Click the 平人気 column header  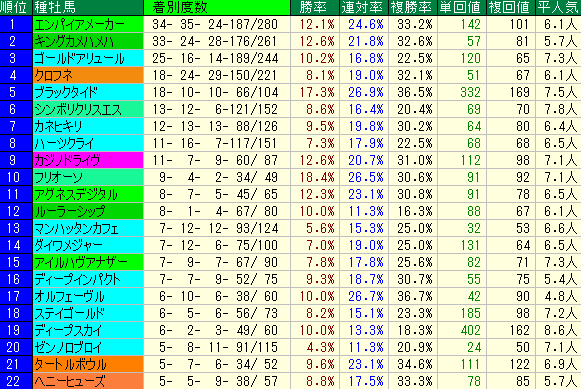click(558, 7)
